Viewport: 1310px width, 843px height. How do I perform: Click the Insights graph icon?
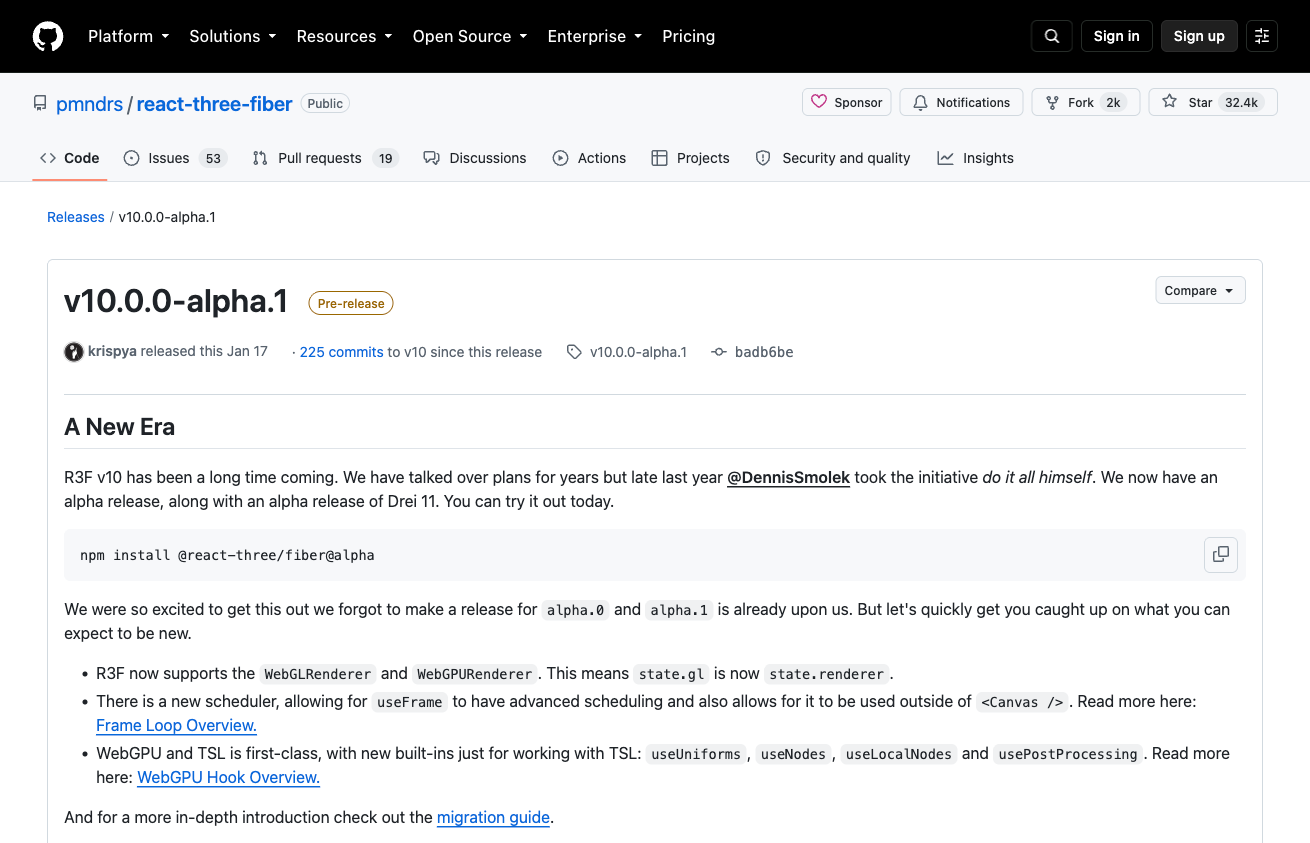pos(945,158)
